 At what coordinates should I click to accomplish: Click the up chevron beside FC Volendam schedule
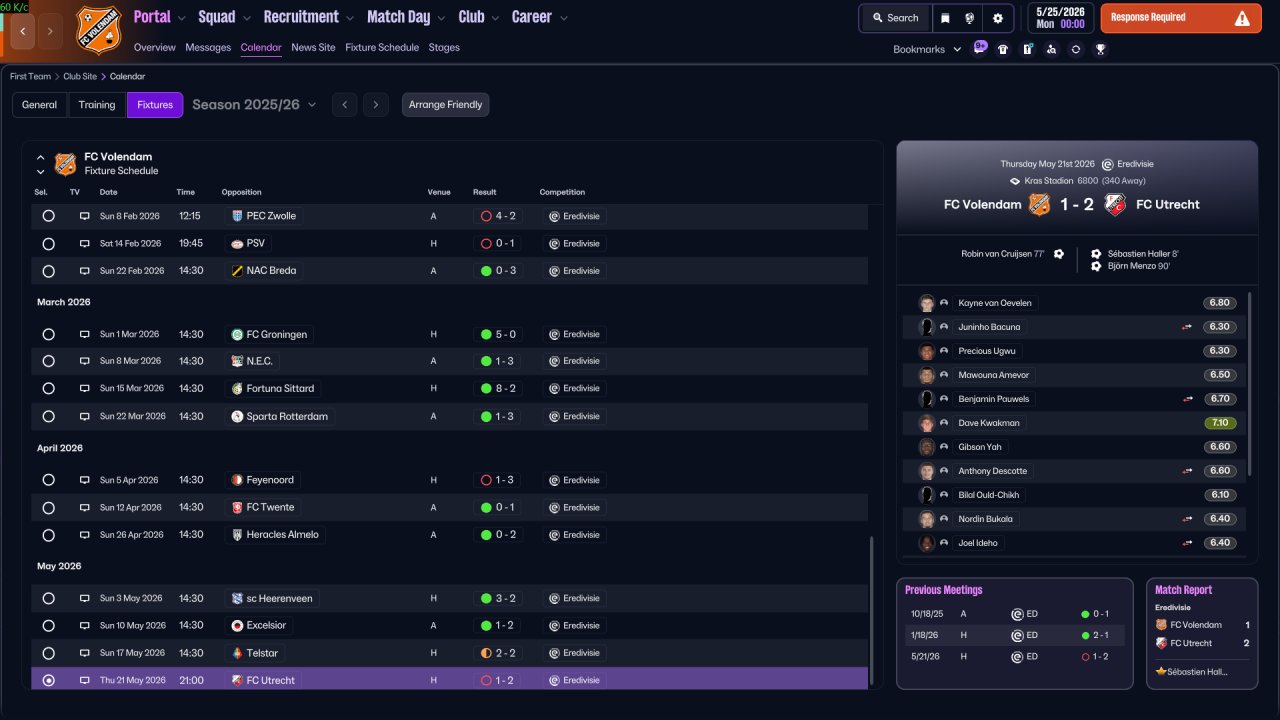41,157
